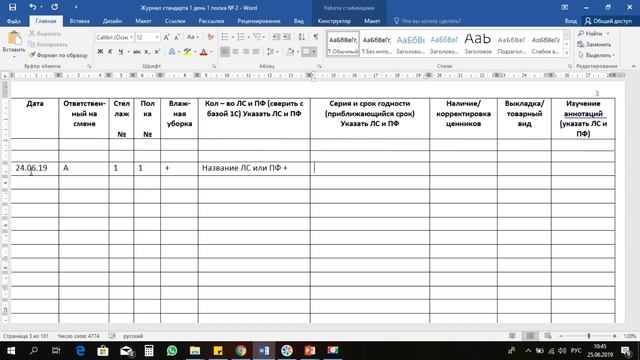Click the Вход sign-in link
Viewport: 640px width, 360px height.
(571, 21)
